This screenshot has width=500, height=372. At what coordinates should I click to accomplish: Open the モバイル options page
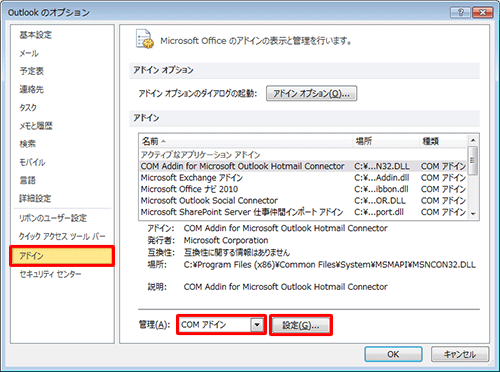32,162
